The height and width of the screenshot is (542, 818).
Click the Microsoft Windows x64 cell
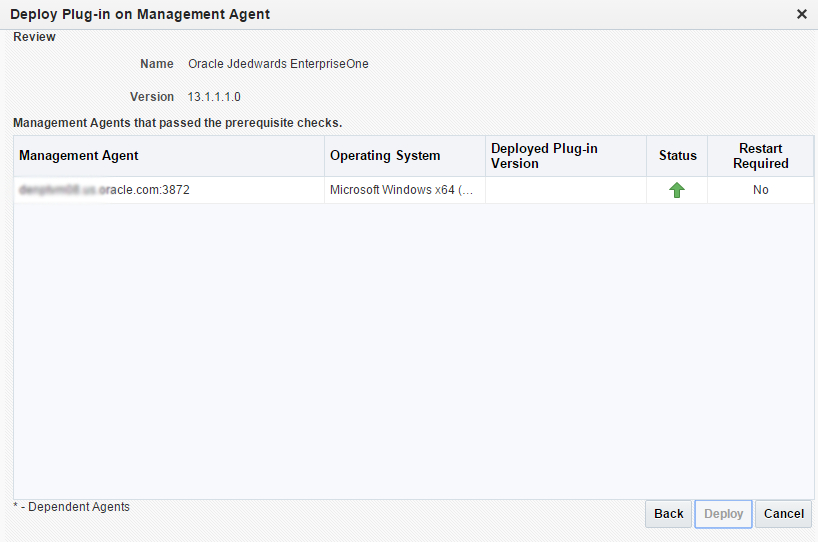click(x=401, y=190)
